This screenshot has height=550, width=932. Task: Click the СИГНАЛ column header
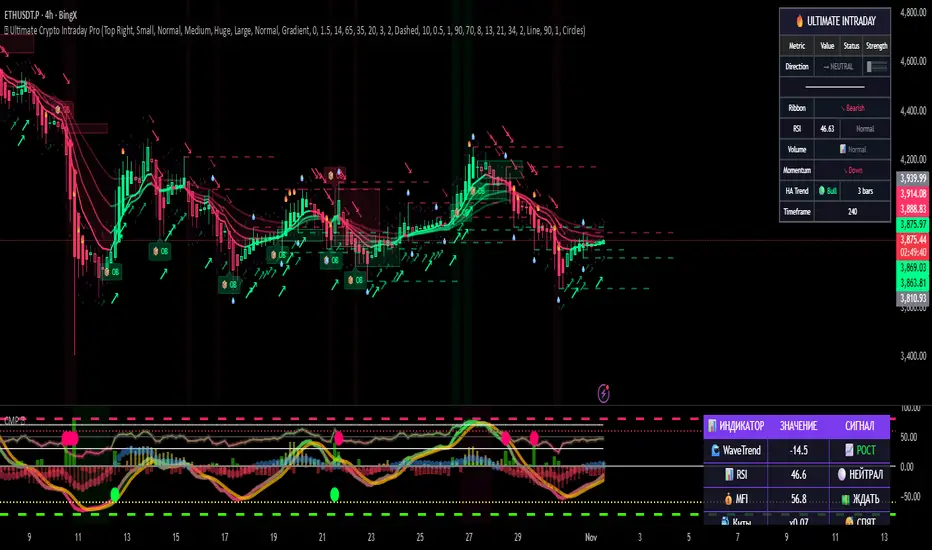[859, 426]
